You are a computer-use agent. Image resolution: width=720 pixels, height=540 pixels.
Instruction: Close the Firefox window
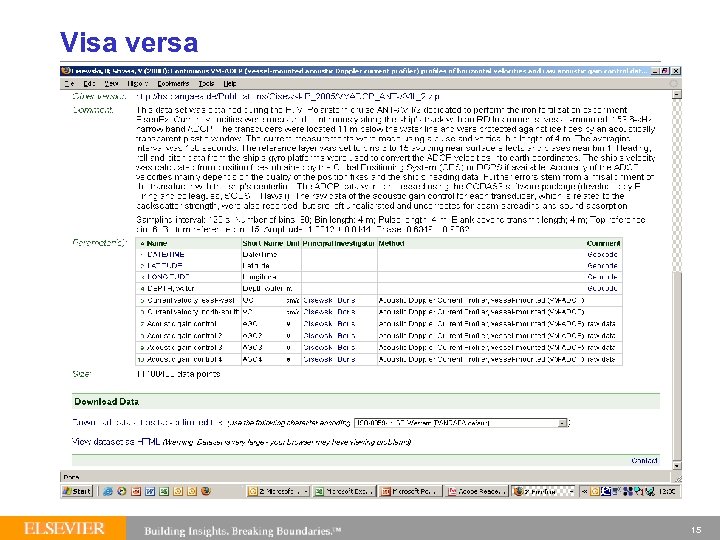(676, 71)
